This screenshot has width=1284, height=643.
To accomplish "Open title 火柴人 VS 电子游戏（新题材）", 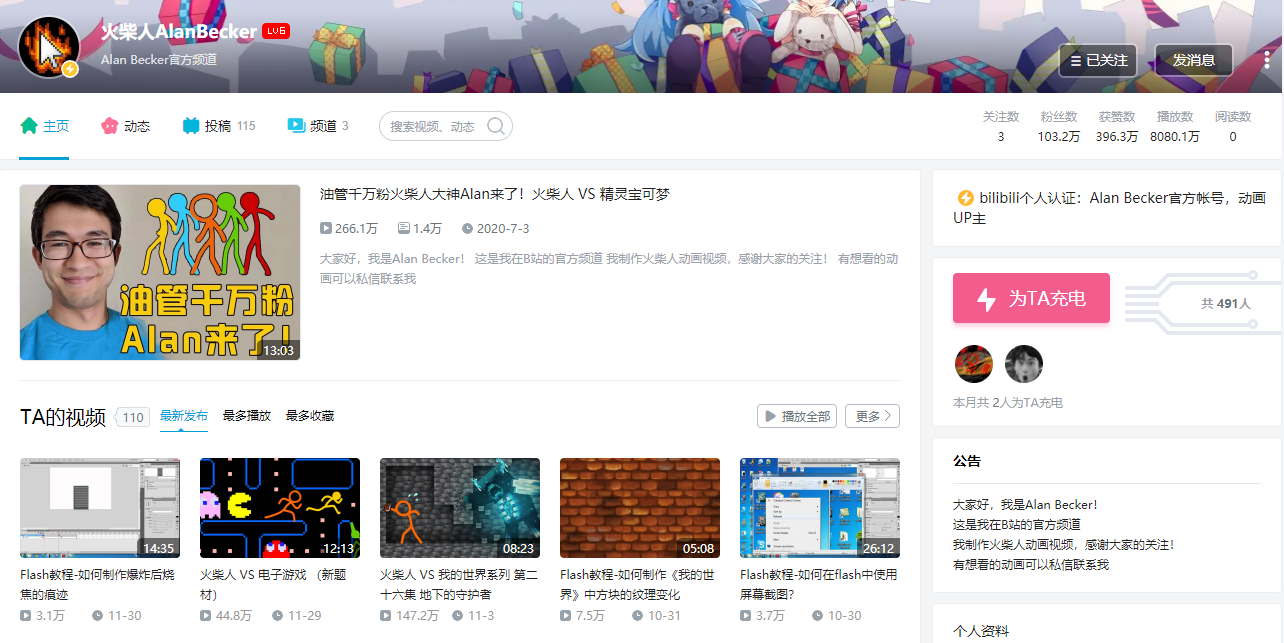I will point(273,584).
